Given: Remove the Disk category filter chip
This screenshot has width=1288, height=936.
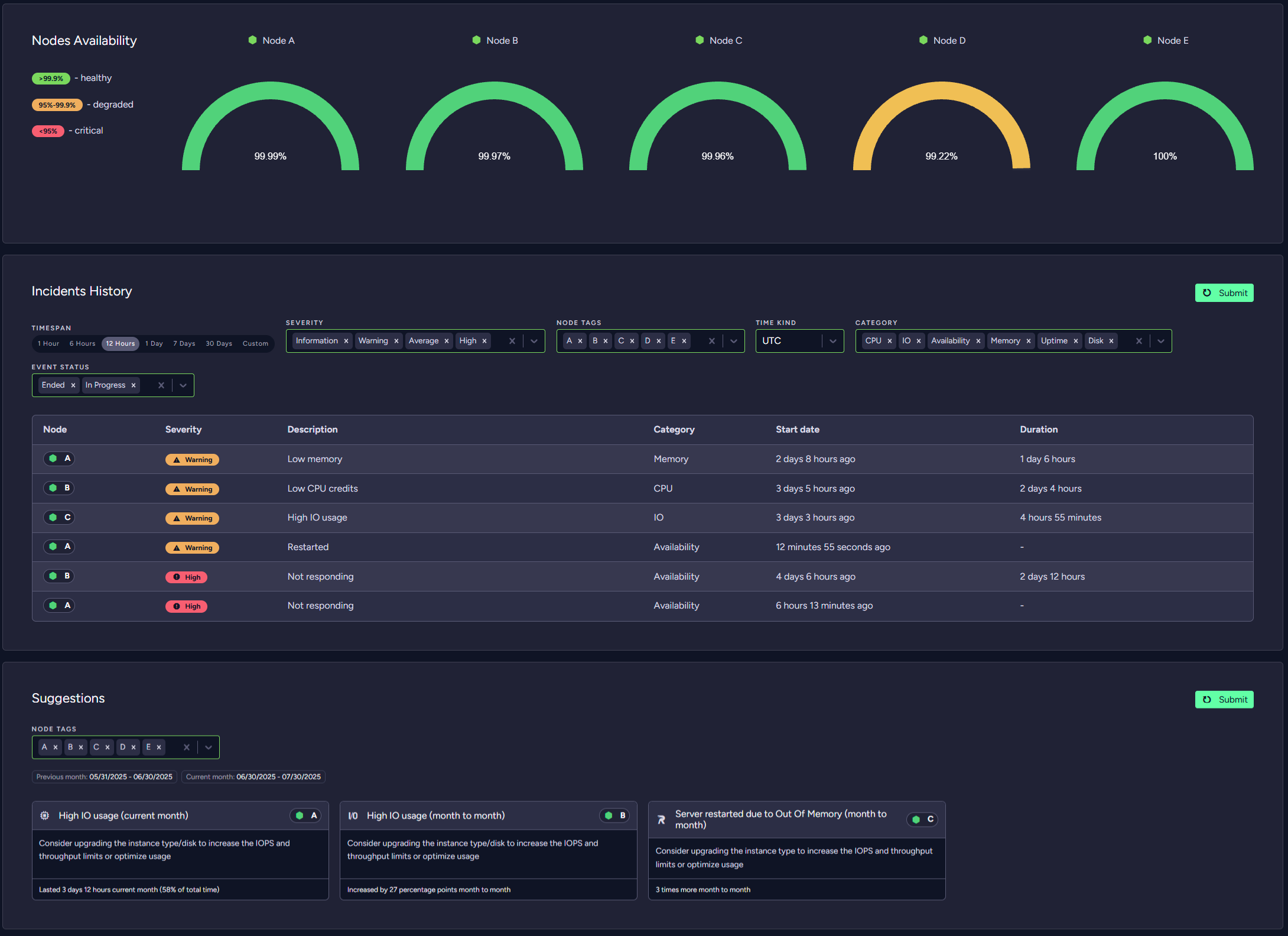Looking at the screenshot, I should [x=1111, y=340].
